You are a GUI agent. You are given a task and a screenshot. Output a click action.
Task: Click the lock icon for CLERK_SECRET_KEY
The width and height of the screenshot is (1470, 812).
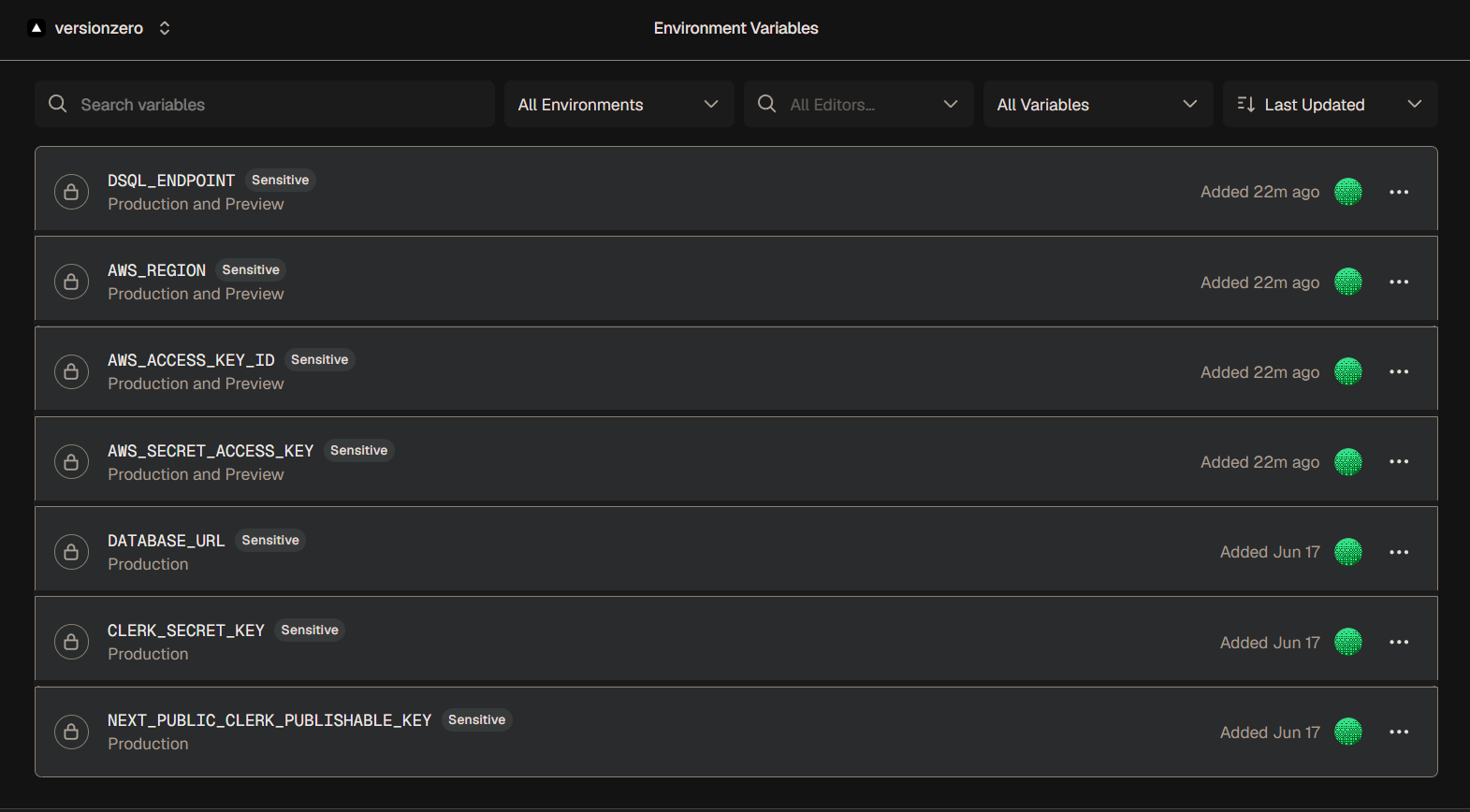click(x=71, y=642)
